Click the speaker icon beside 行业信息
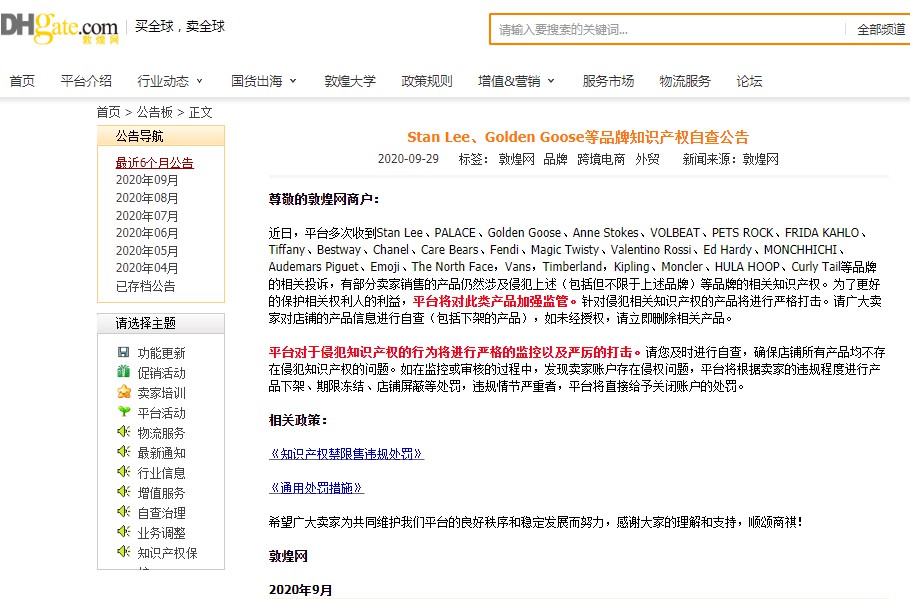Image resolution: width=910 pixels, height=599 pixels. click(x=124, y=471)
